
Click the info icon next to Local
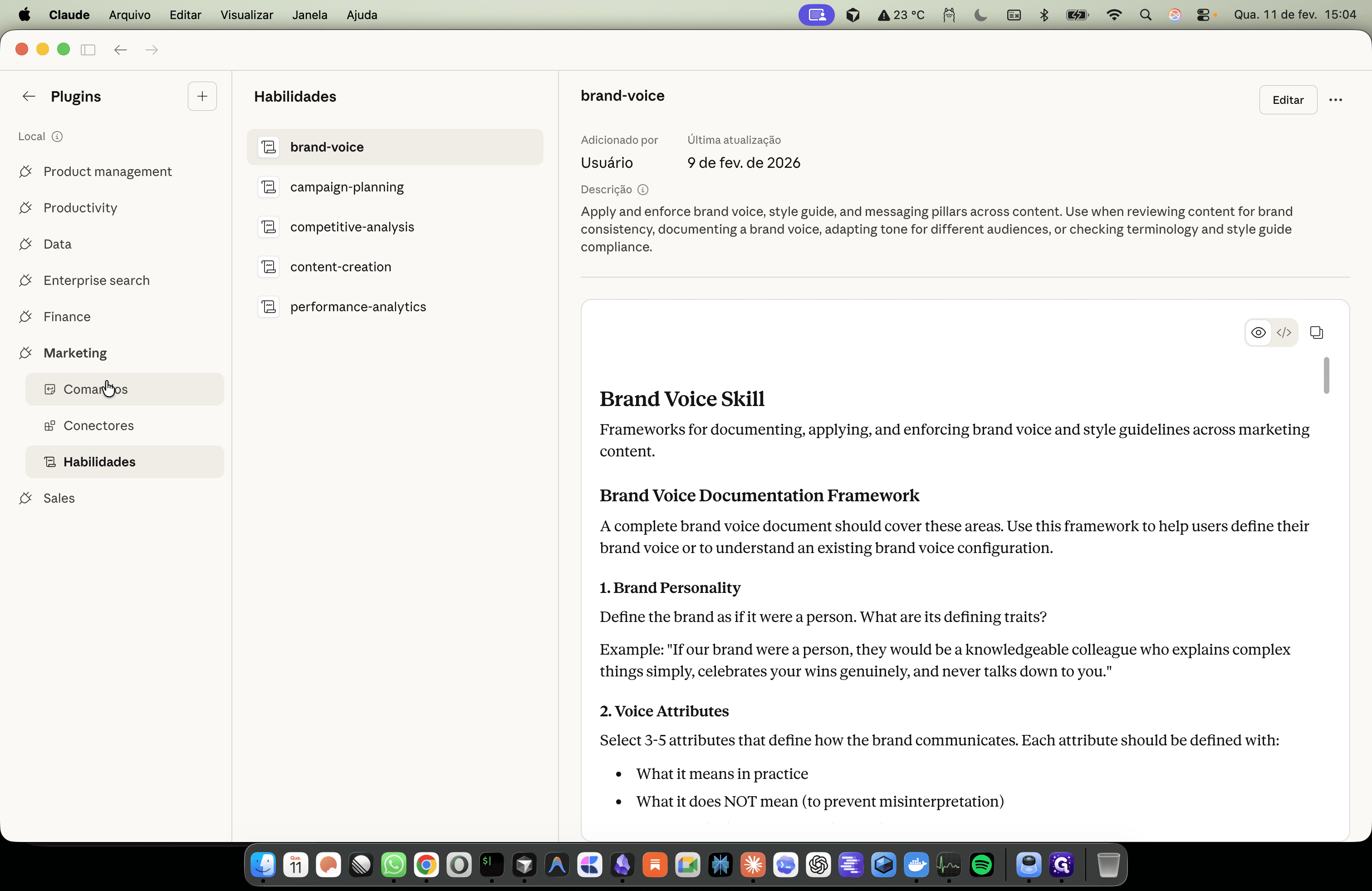[57, 137]
